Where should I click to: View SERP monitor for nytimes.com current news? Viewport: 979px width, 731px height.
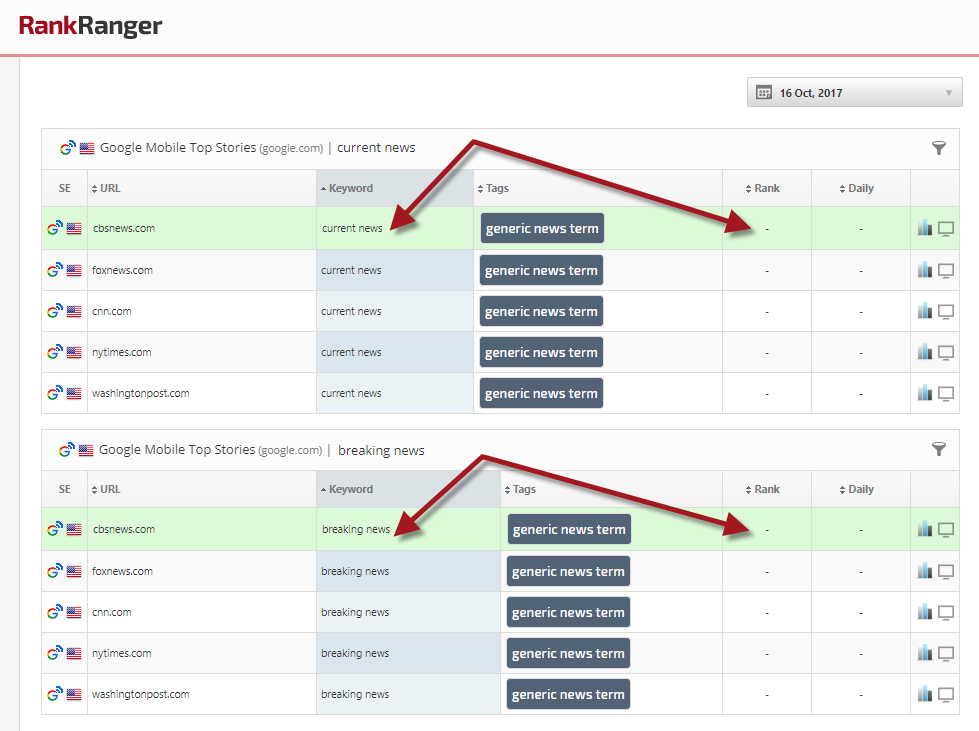(x=946, y=353)
